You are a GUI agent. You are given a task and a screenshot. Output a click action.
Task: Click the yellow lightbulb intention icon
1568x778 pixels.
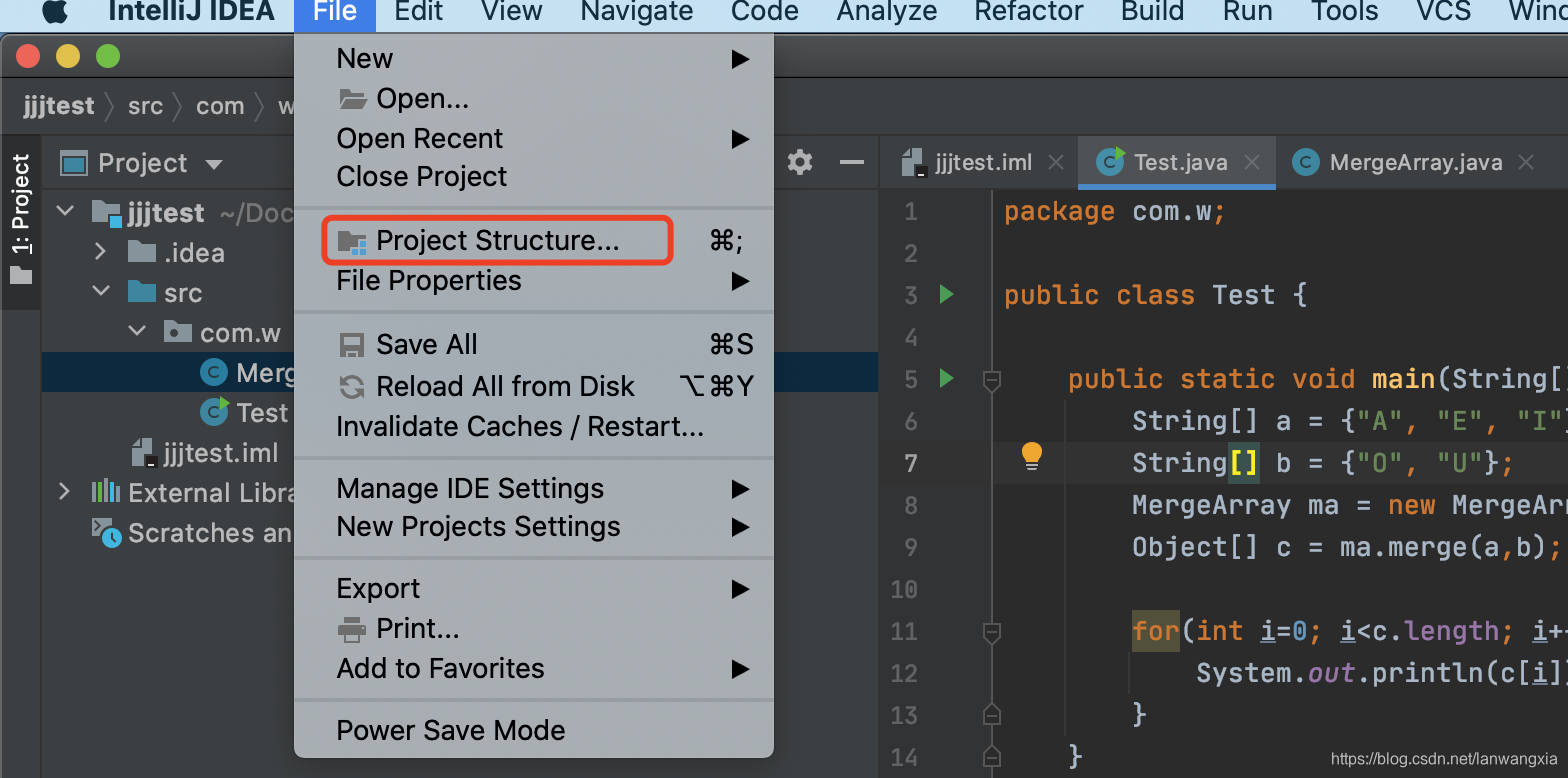click(1031, 457)
